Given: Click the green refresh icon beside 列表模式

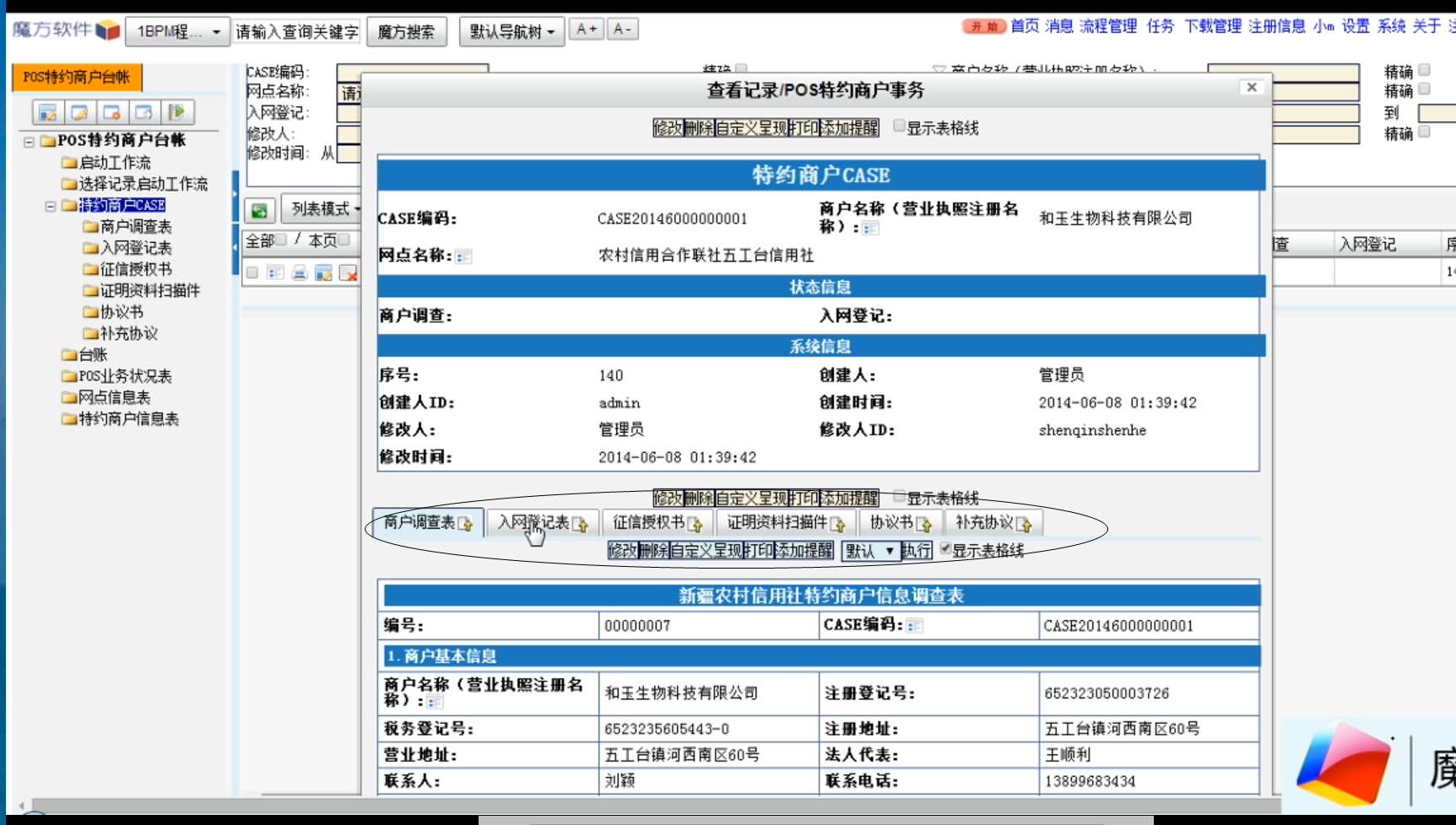Looking at the screenshot, I should pos(260,210).
